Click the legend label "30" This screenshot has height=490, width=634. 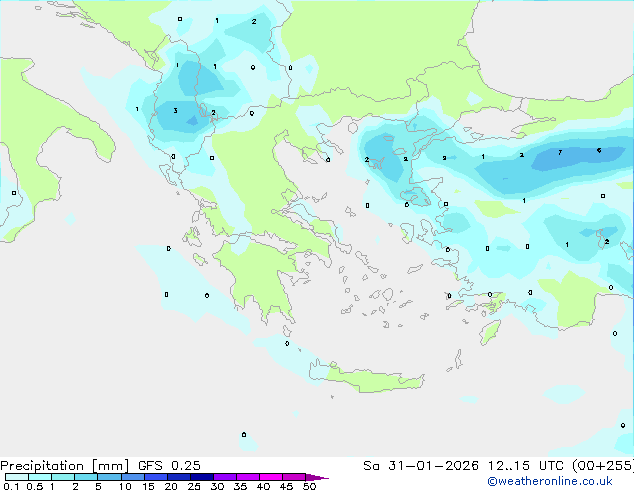click(217, 486)
